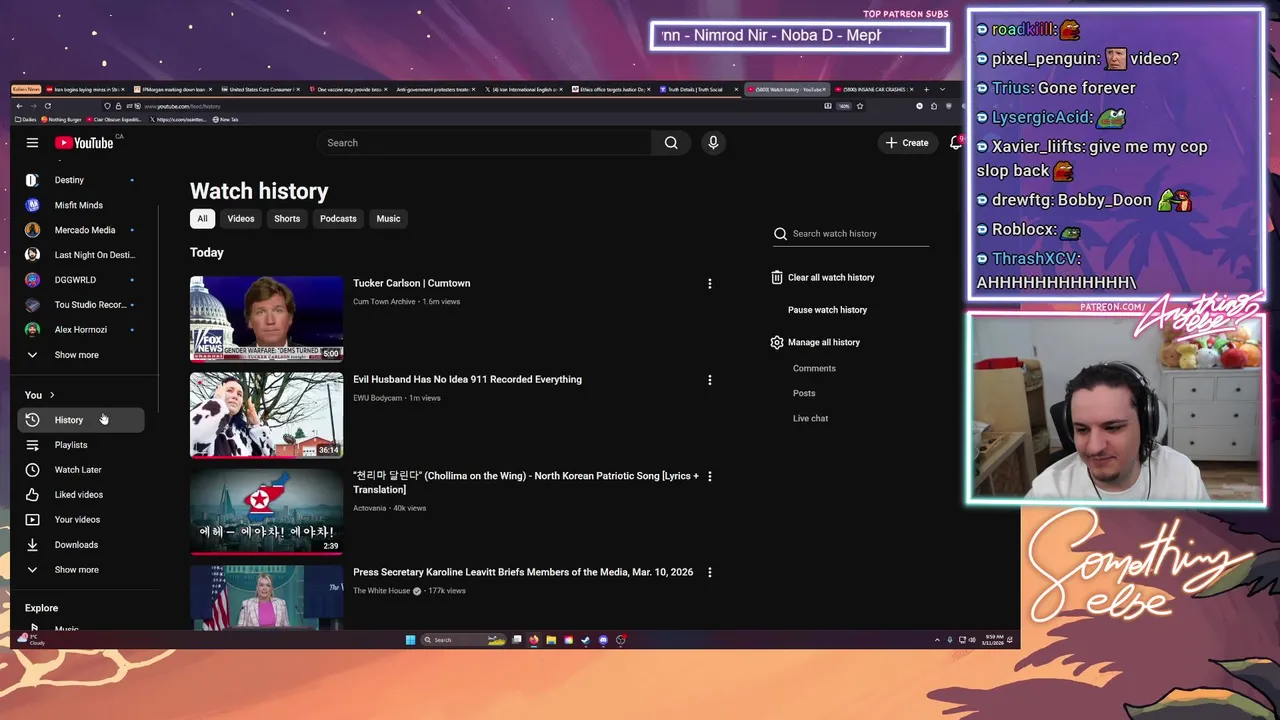The image size is (1280, 720).
Task: Click Pause watch history
Action: click(827, 310)
